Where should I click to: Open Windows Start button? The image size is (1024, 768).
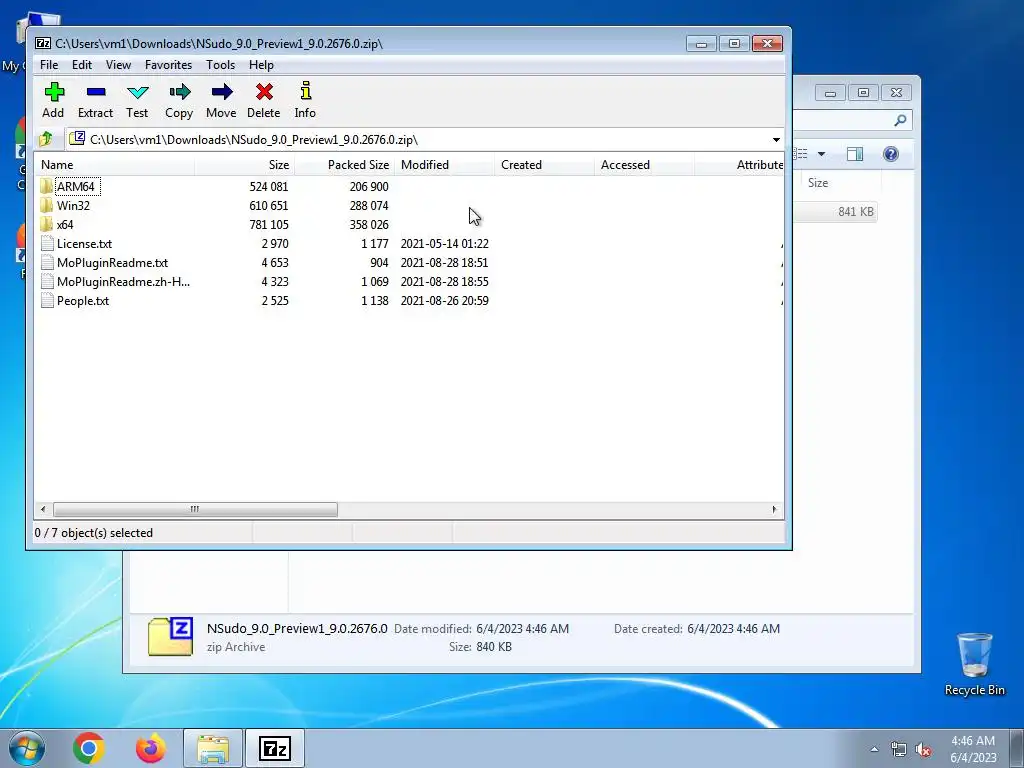(x=27, y=748)
